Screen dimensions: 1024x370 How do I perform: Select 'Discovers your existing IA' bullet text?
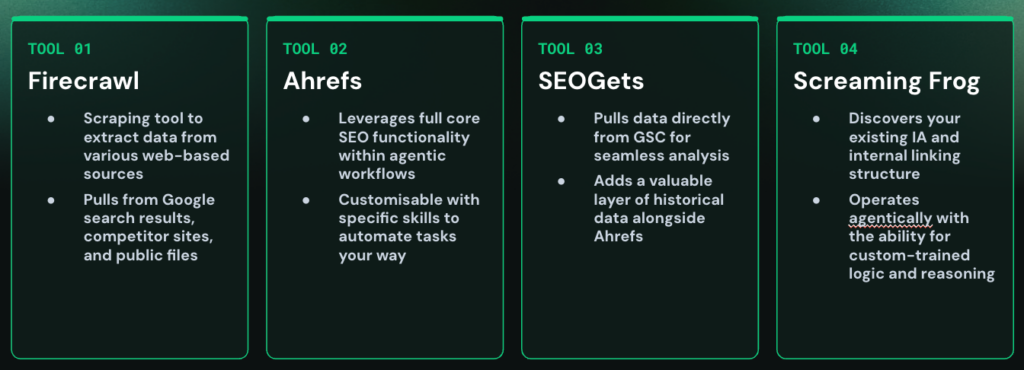904,146
